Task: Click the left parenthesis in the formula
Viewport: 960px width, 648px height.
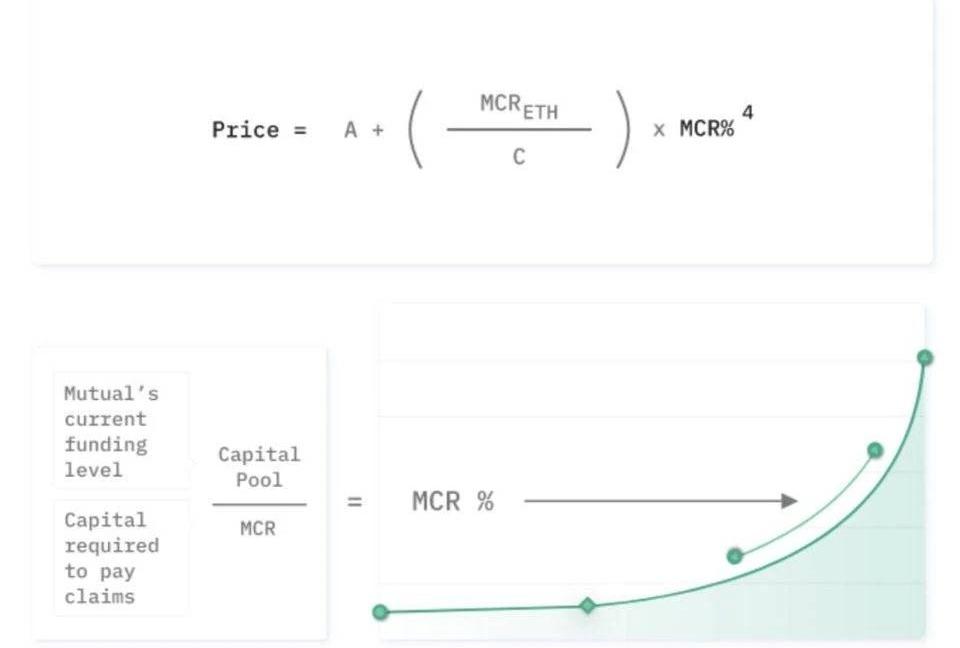Action: pyautogui.click(x=415, y=129)
